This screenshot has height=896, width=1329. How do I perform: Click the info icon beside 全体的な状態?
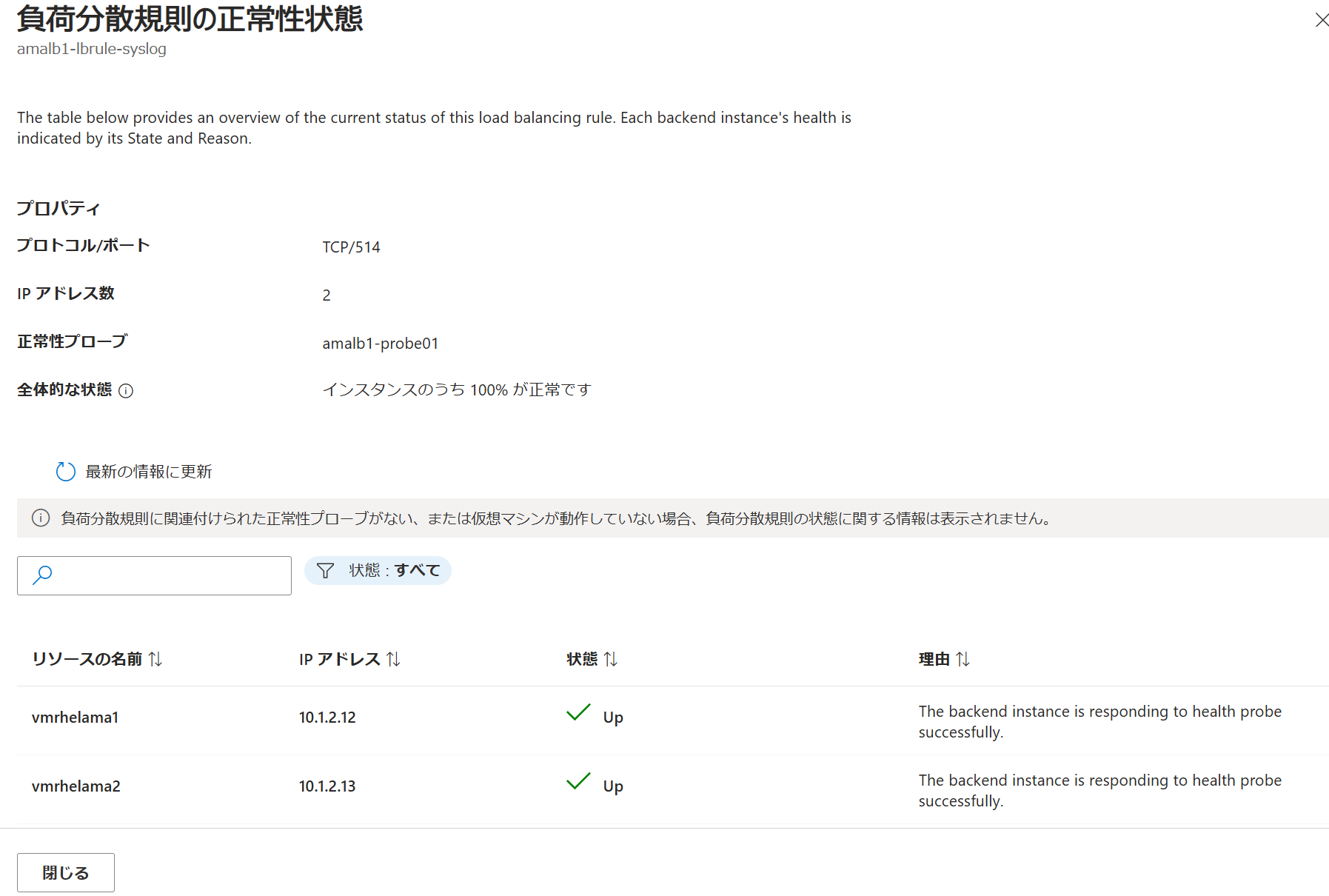[126, 391]
